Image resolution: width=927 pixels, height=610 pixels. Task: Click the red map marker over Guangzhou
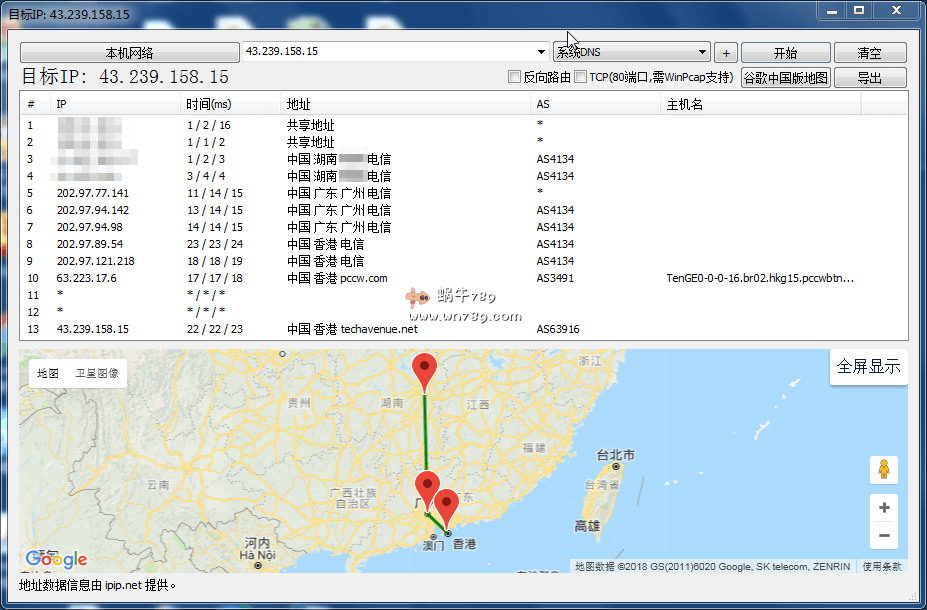[427, 488]
